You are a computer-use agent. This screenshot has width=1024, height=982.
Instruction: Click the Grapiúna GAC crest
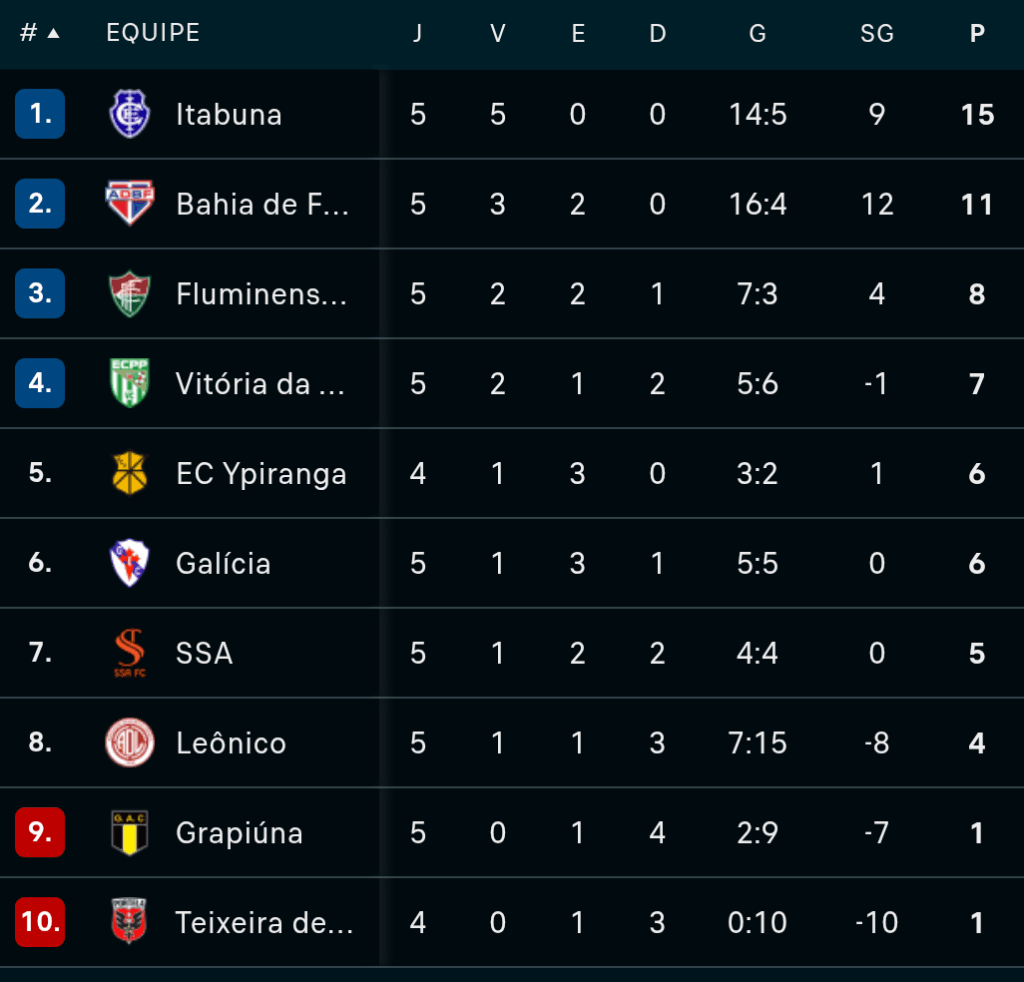point(129,832)
